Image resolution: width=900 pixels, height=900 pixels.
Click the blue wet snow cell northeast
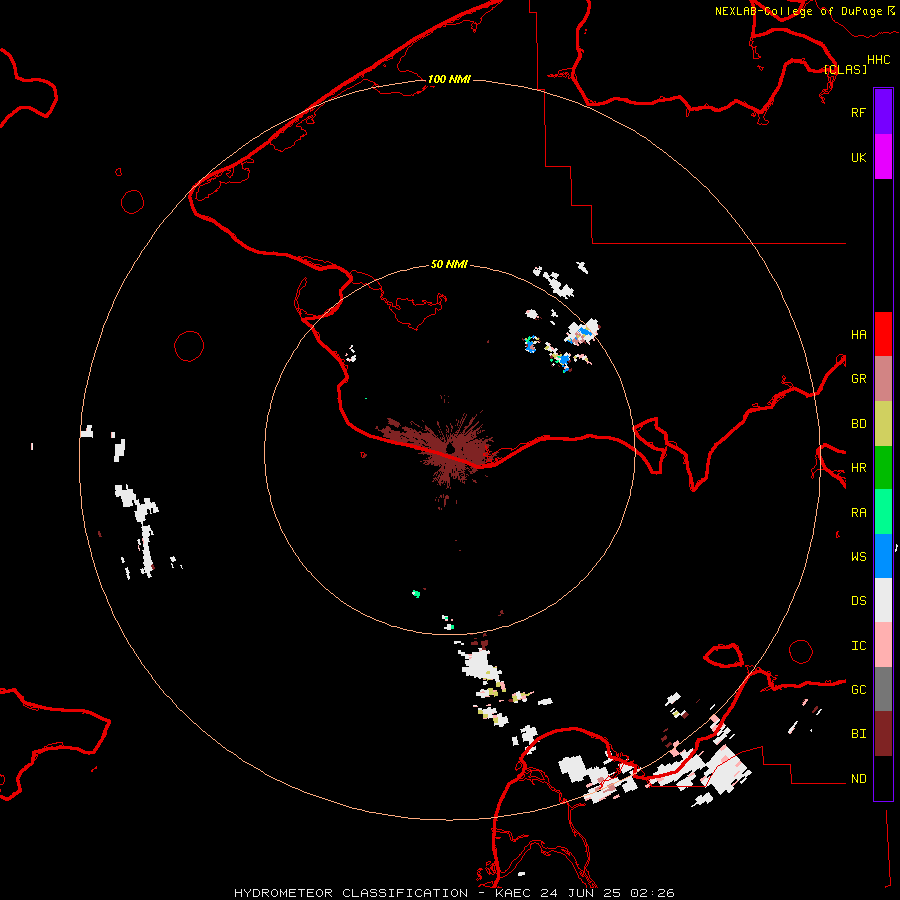pyautogui.click(x=564, y=360)
